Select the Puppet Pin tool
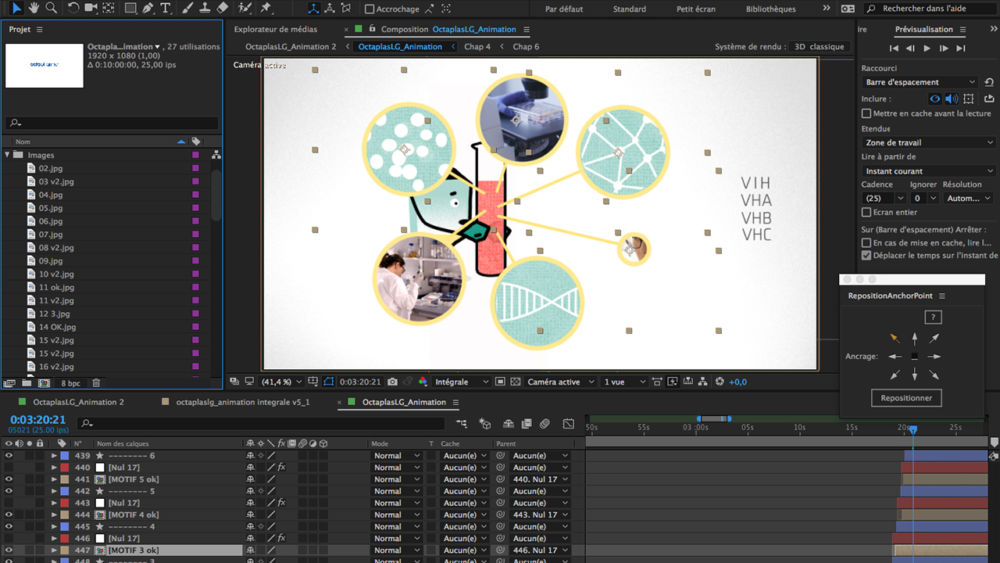The image size is (1000, 563). 267,8
